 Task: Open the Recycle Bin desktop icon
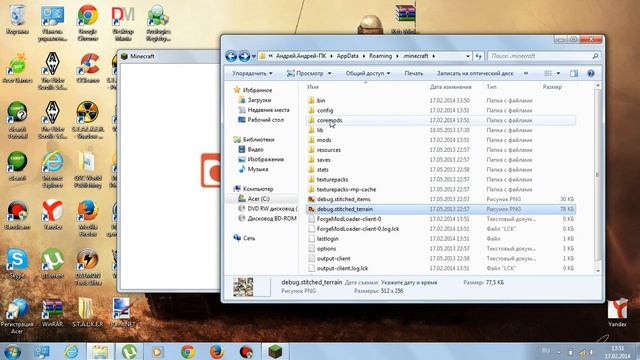point(17,20)
